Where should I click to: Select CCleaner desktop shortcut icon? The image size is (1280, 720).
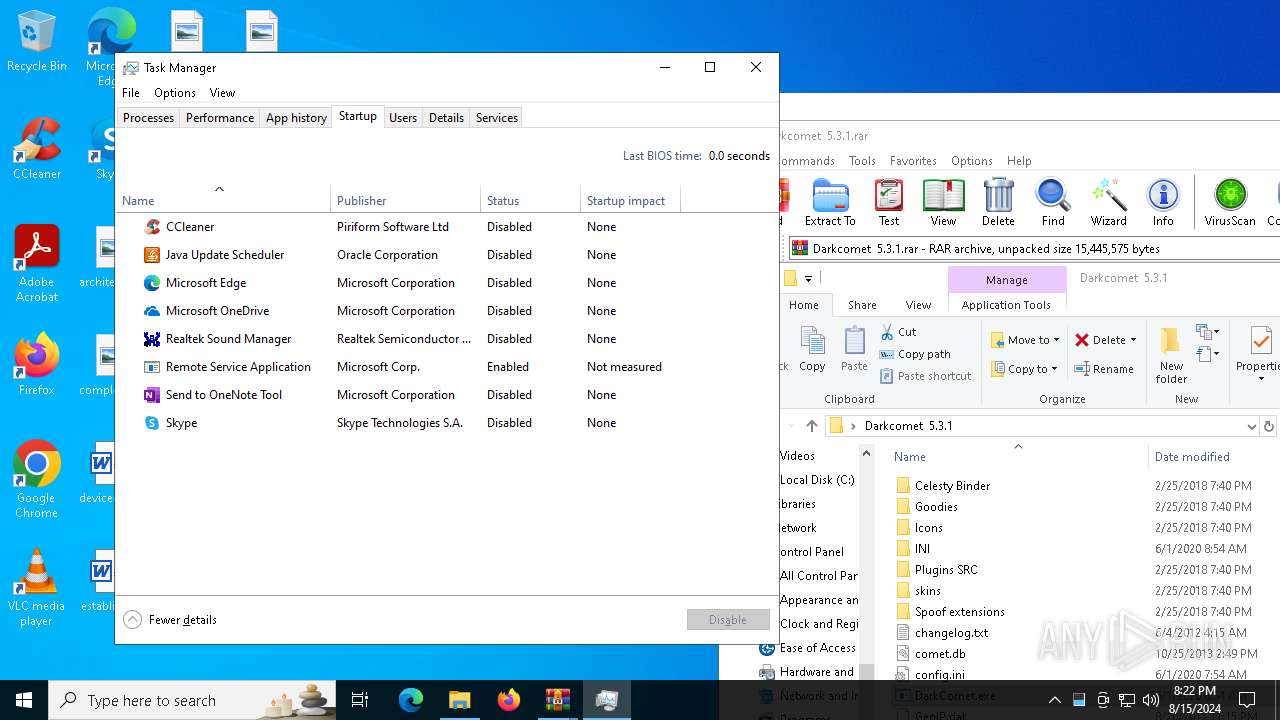36,148
